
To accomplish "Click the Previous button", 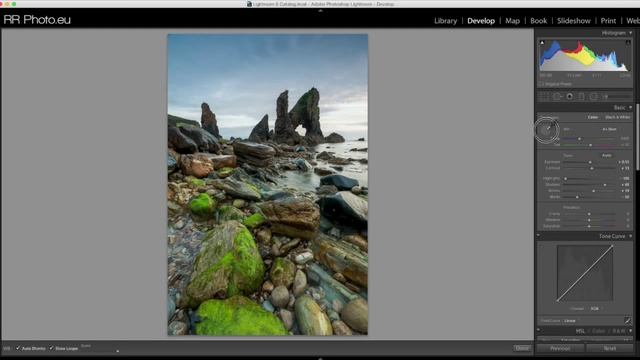I will (560, 348).
